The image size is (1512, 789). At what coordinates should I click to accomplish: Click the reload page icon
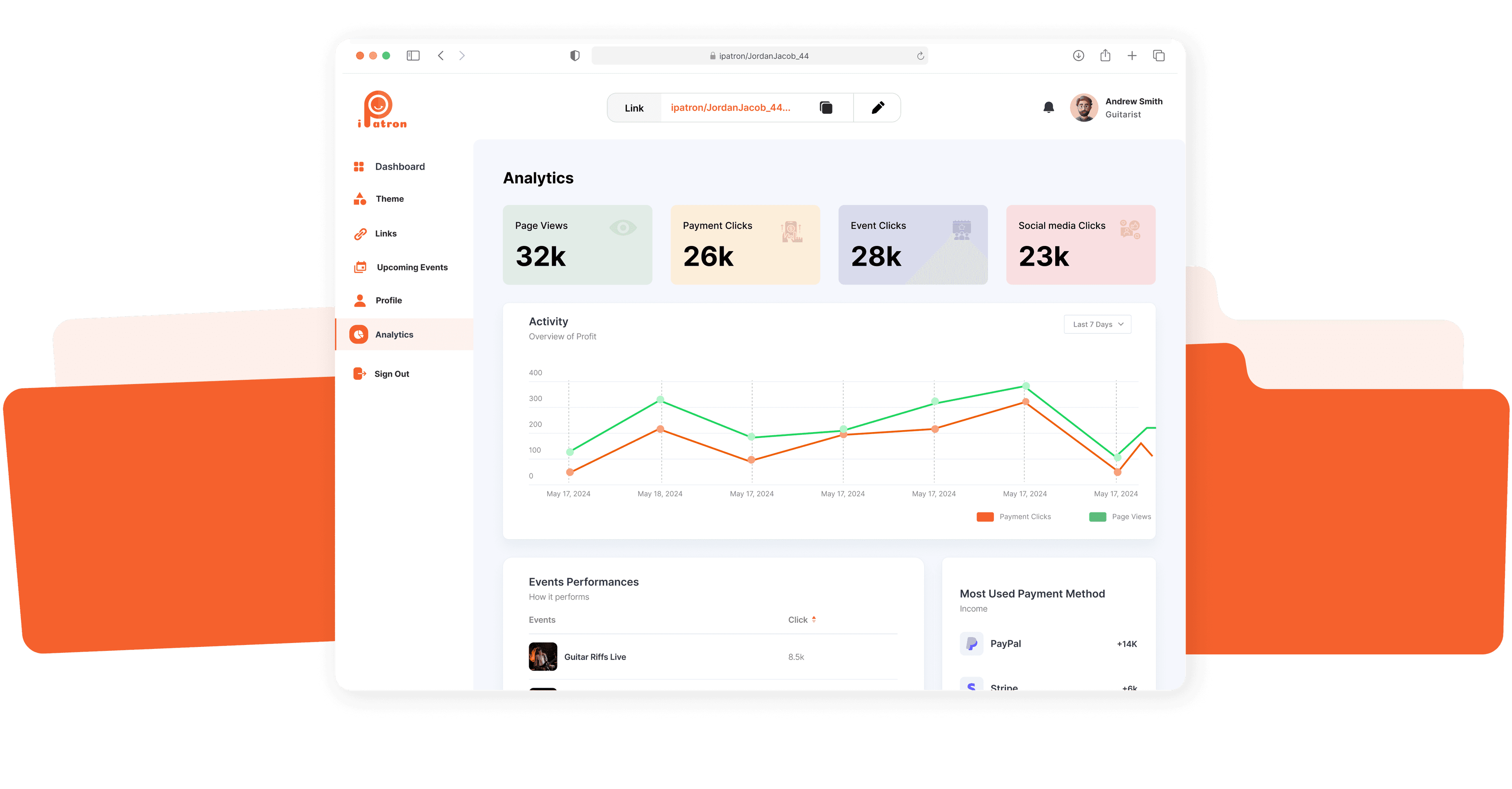tap(920, 56)
